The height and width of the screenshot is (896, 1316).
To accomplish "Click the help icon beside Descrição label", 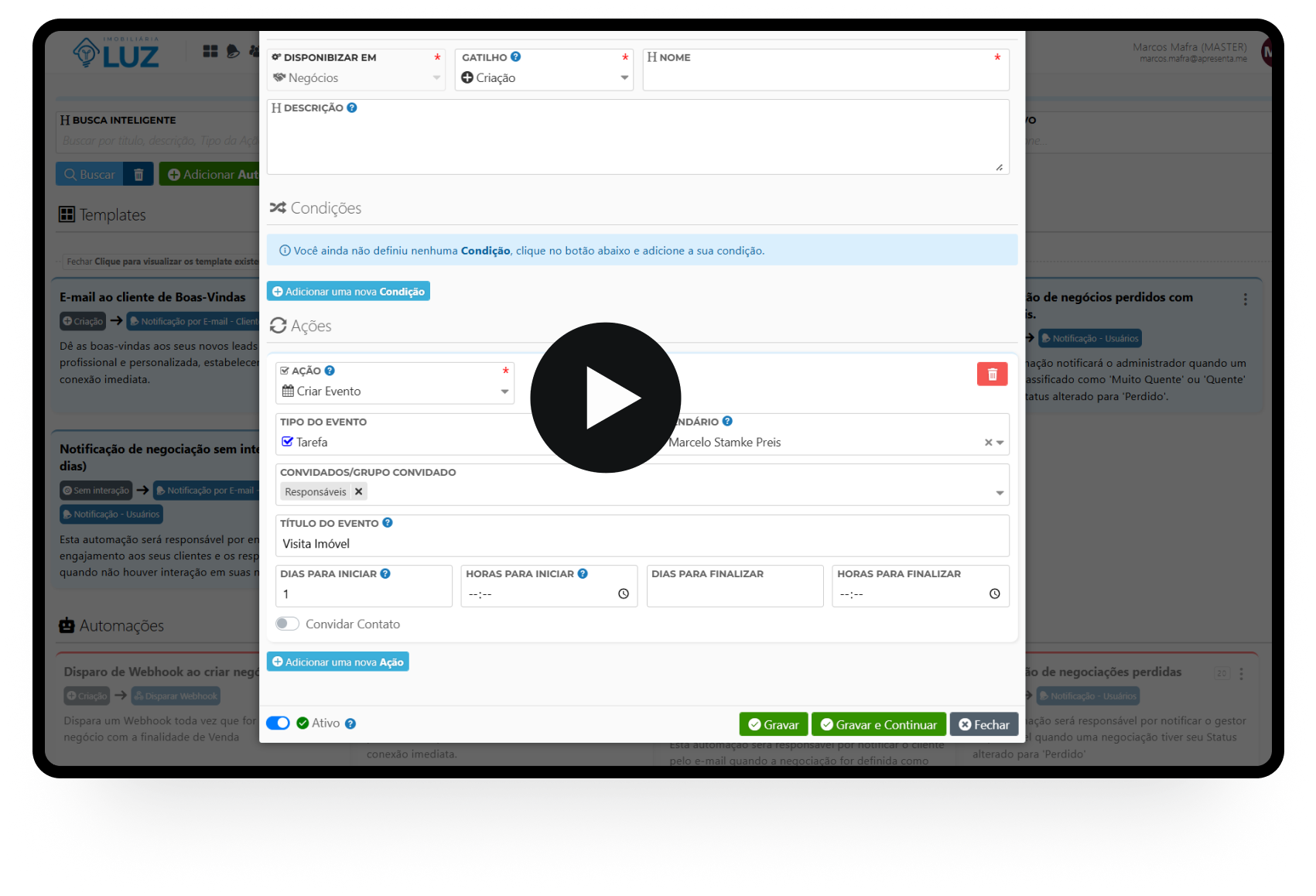I will tap(352, 108).
